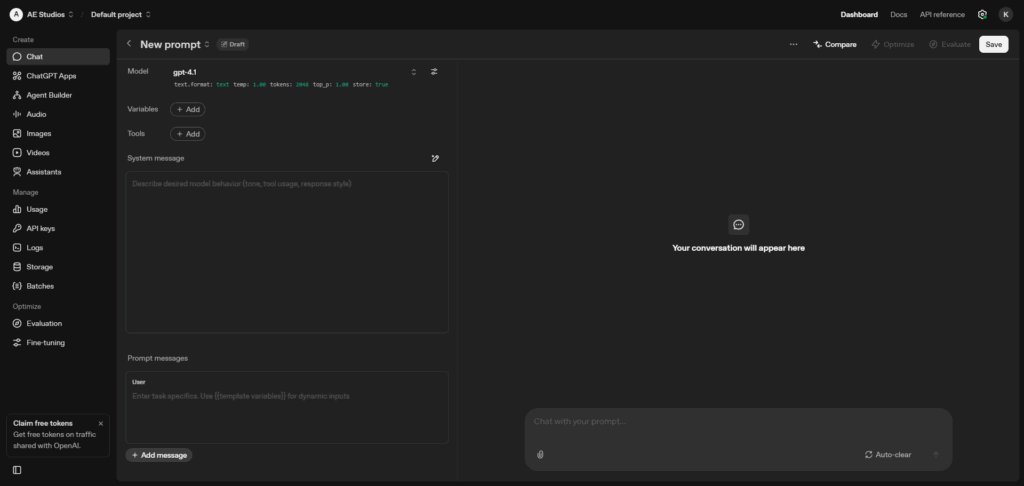Click the Images picture icon

[17, 133]
